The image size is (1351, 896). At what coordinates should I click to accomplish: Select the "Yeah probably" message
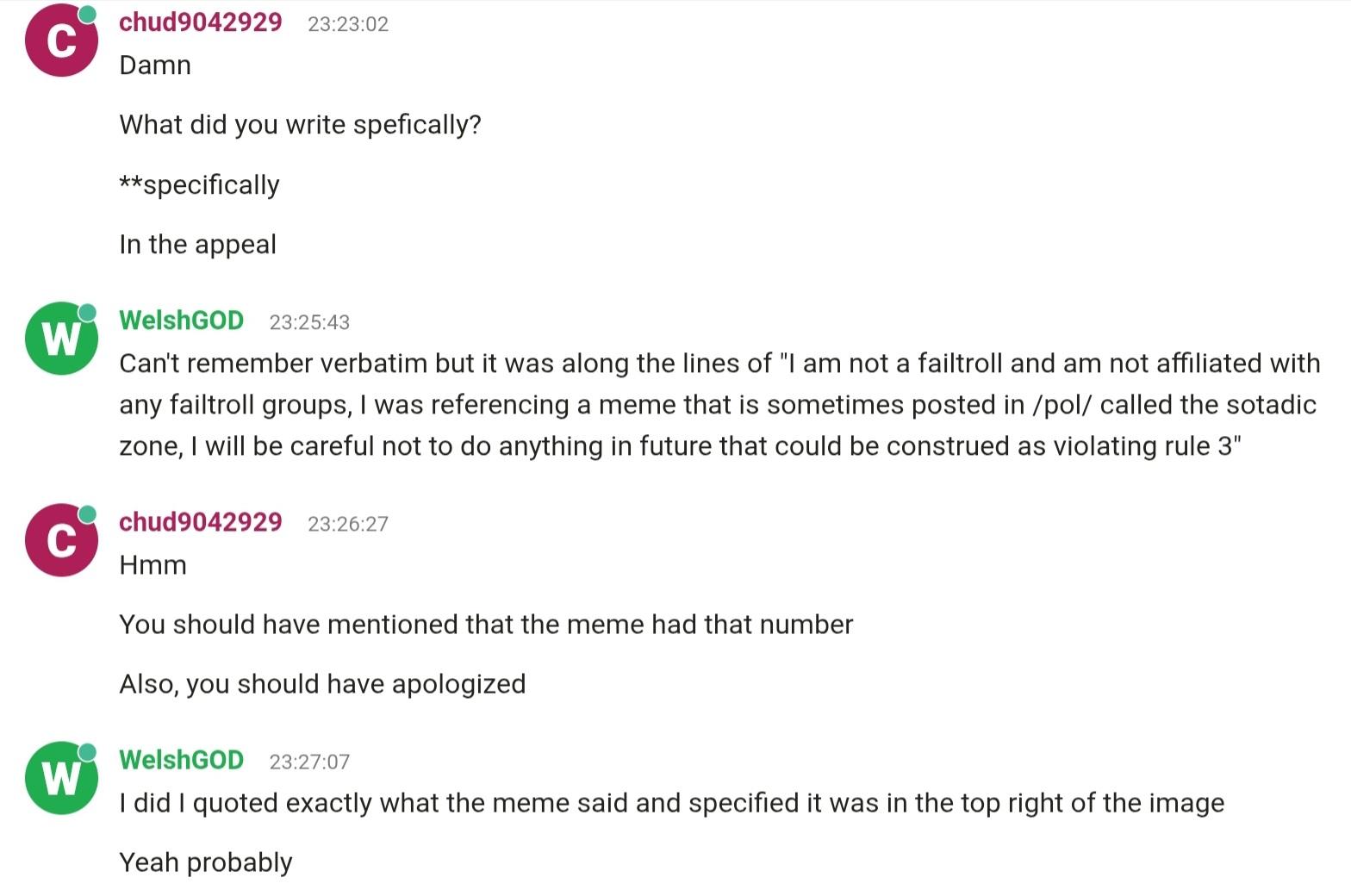pyautogui.click(x=206, y=862)
